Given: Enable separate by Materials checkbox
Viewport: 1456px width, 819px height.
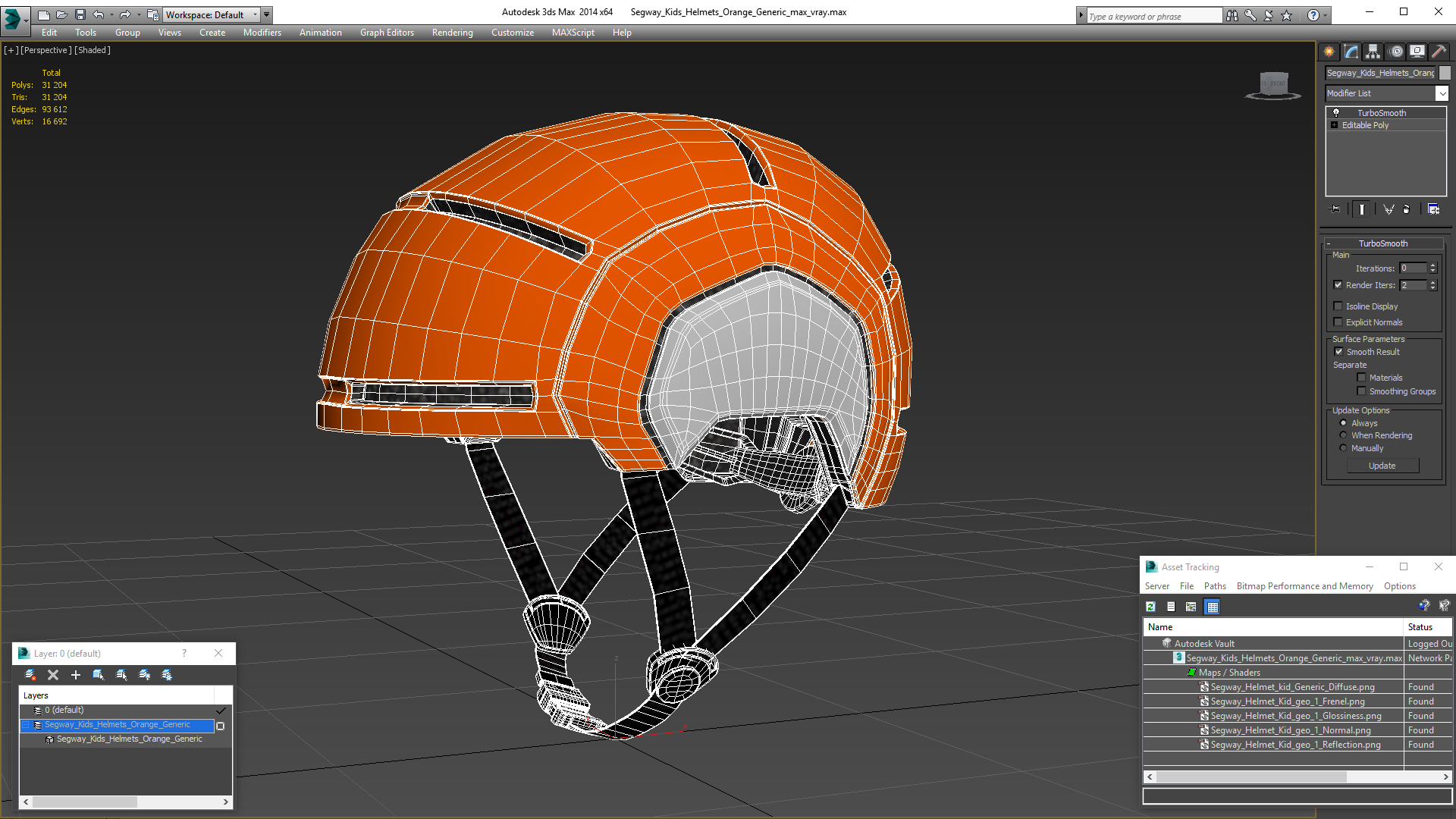Looking at the screenshot, I should [x=1362, y=378].
